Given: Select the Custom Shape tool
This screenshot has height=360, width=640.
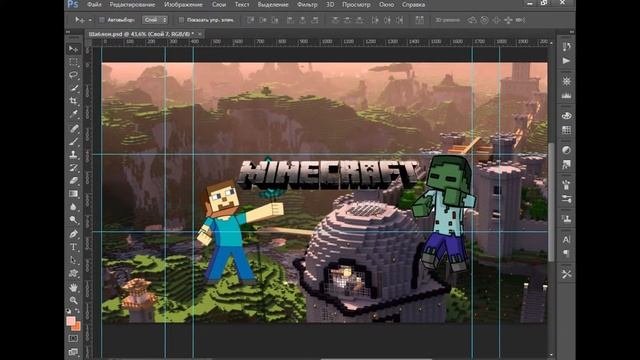Looking at the screenshot, I should pyautogui.click(x=73, y=273).
